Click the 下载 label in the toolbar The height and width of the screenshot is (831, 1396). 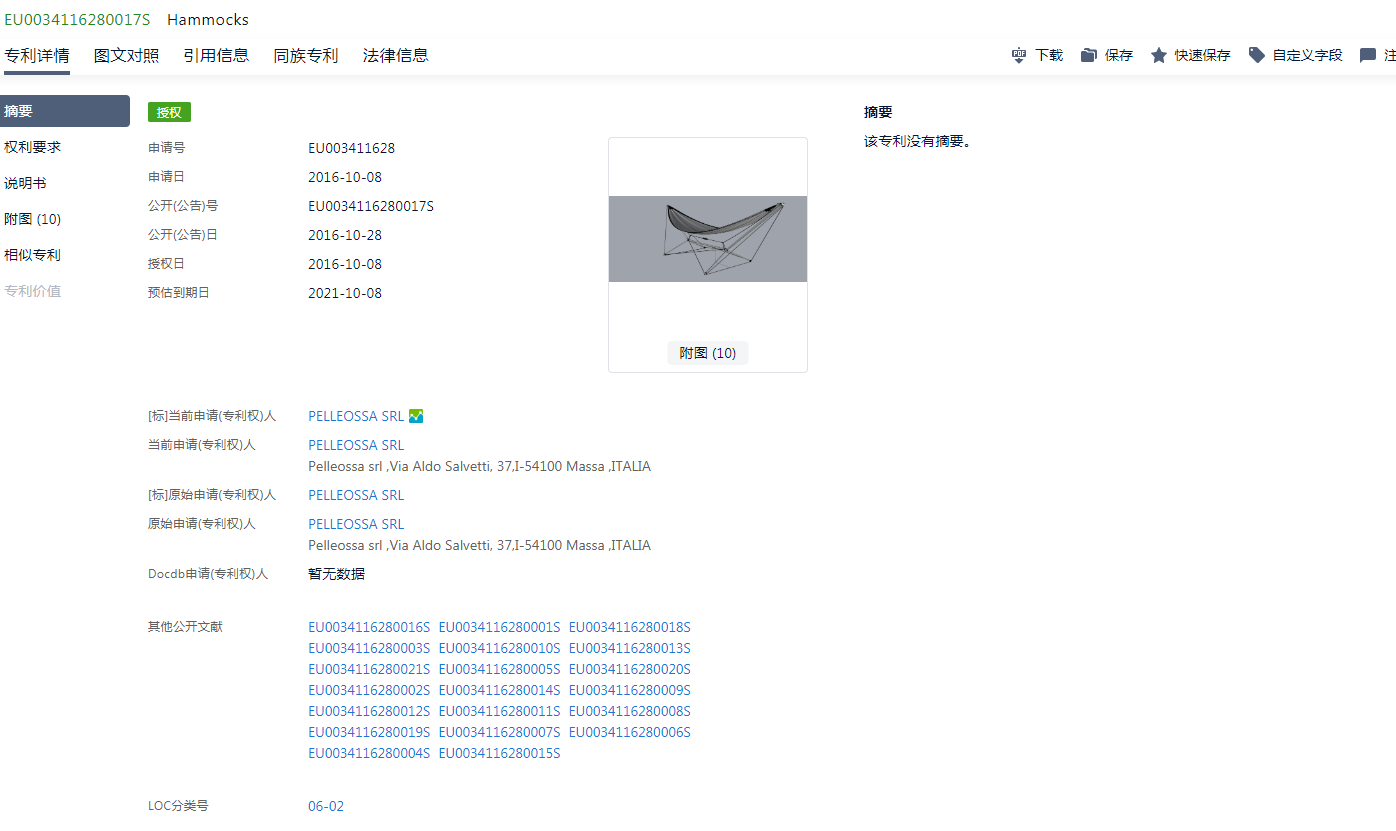[1049, 55]
